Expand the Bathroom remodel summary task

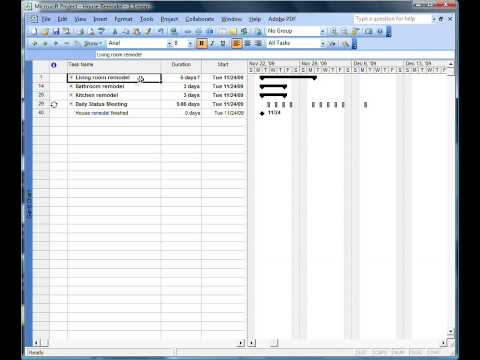71,86
